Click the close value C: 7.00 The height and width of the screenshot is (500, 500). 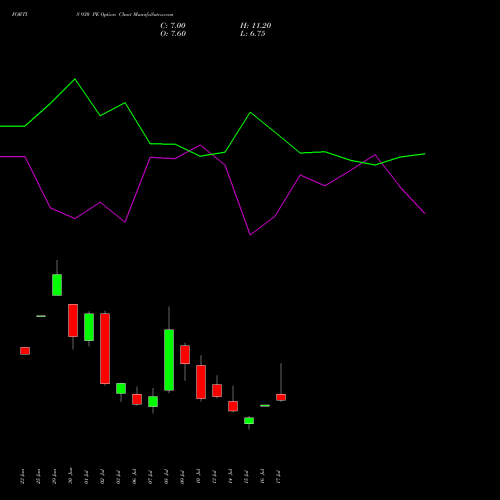[173, 26]
